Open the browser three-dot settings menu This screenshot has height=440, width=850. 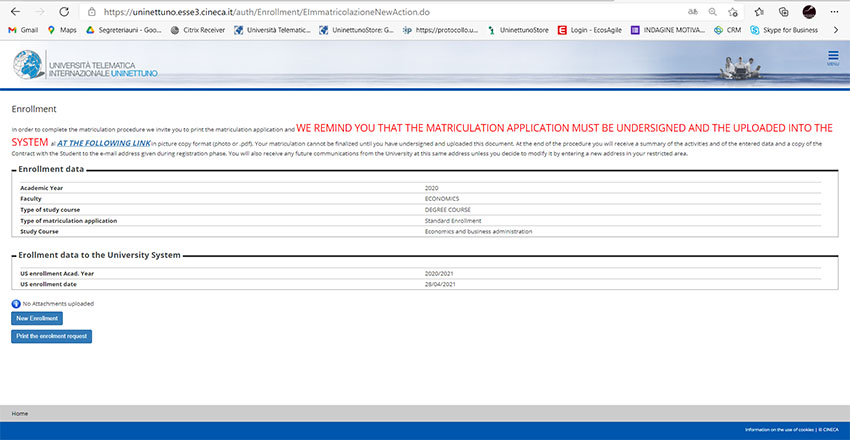pyautogui.click(x=835, y=11)
